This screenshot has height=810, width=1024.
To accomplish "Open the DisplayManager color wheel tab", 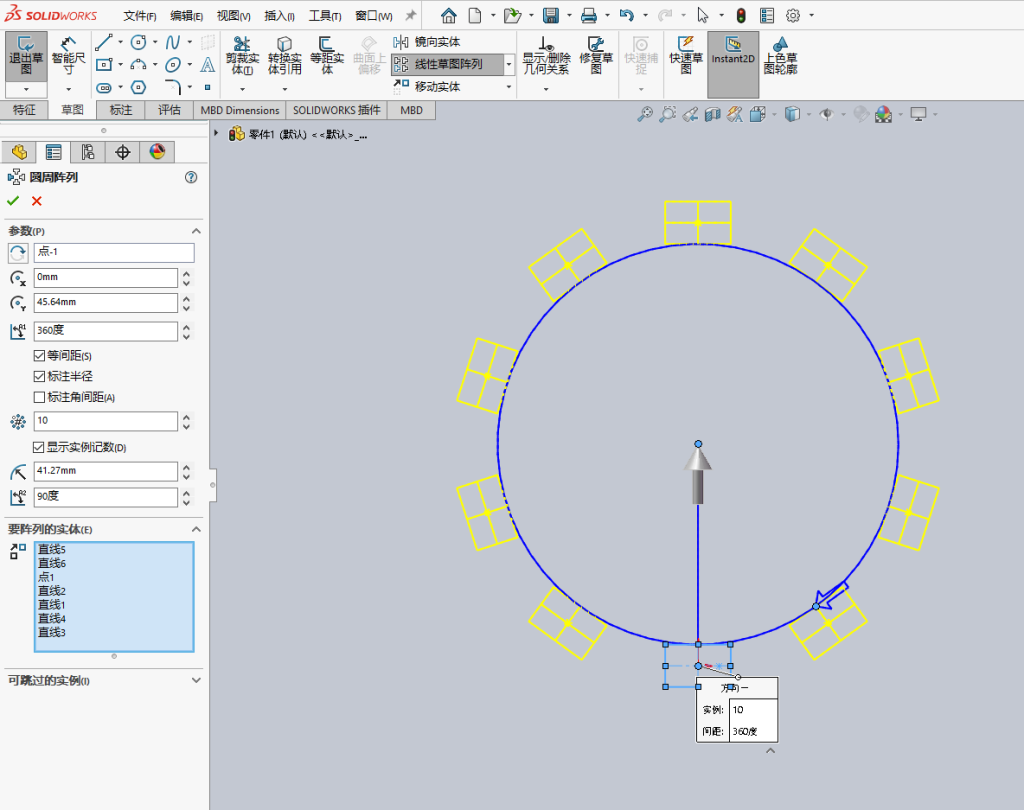I will [157, 152].
